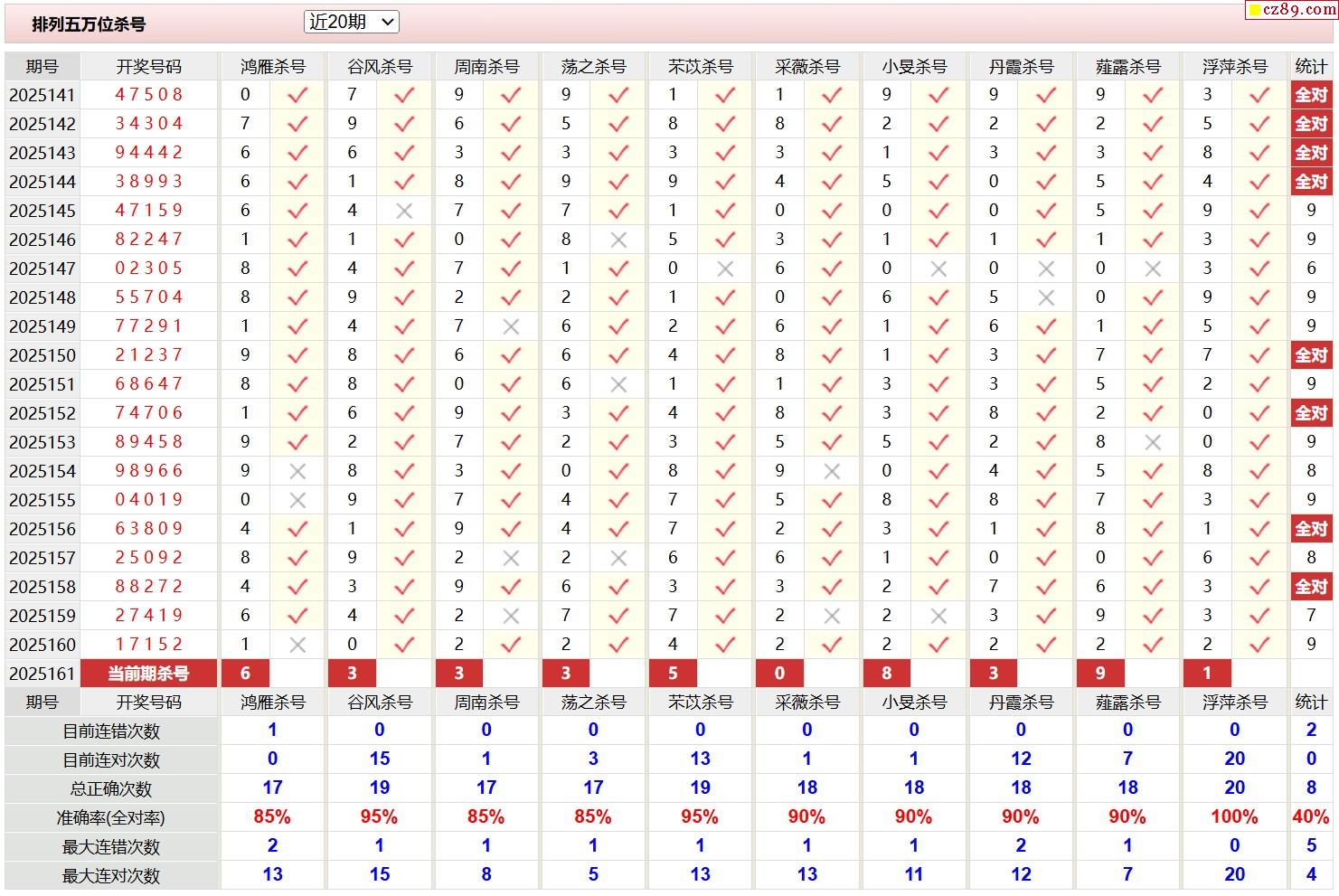
Task: Click the winning number 21237
Action: tap(149, 354)
